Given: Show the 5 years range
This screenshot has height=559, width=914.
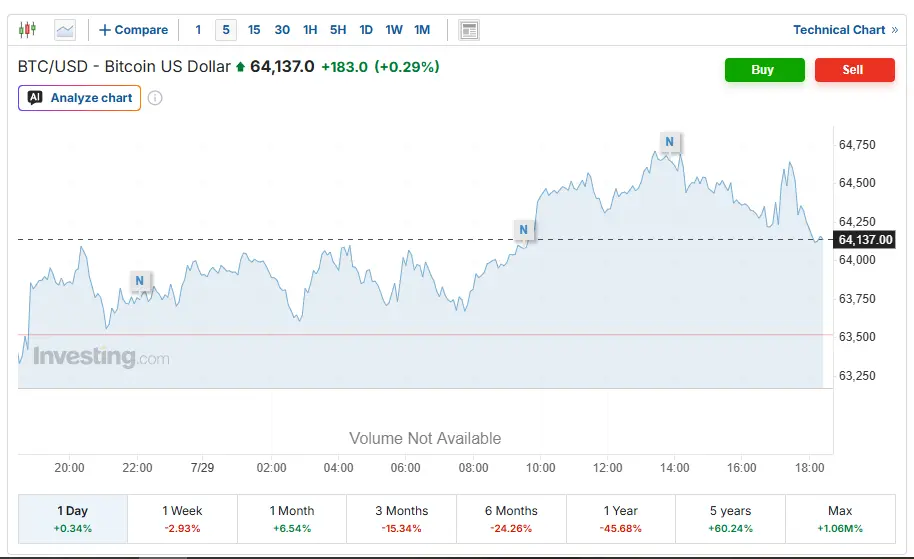Looking at the screenshot, I should pos(730,519).
